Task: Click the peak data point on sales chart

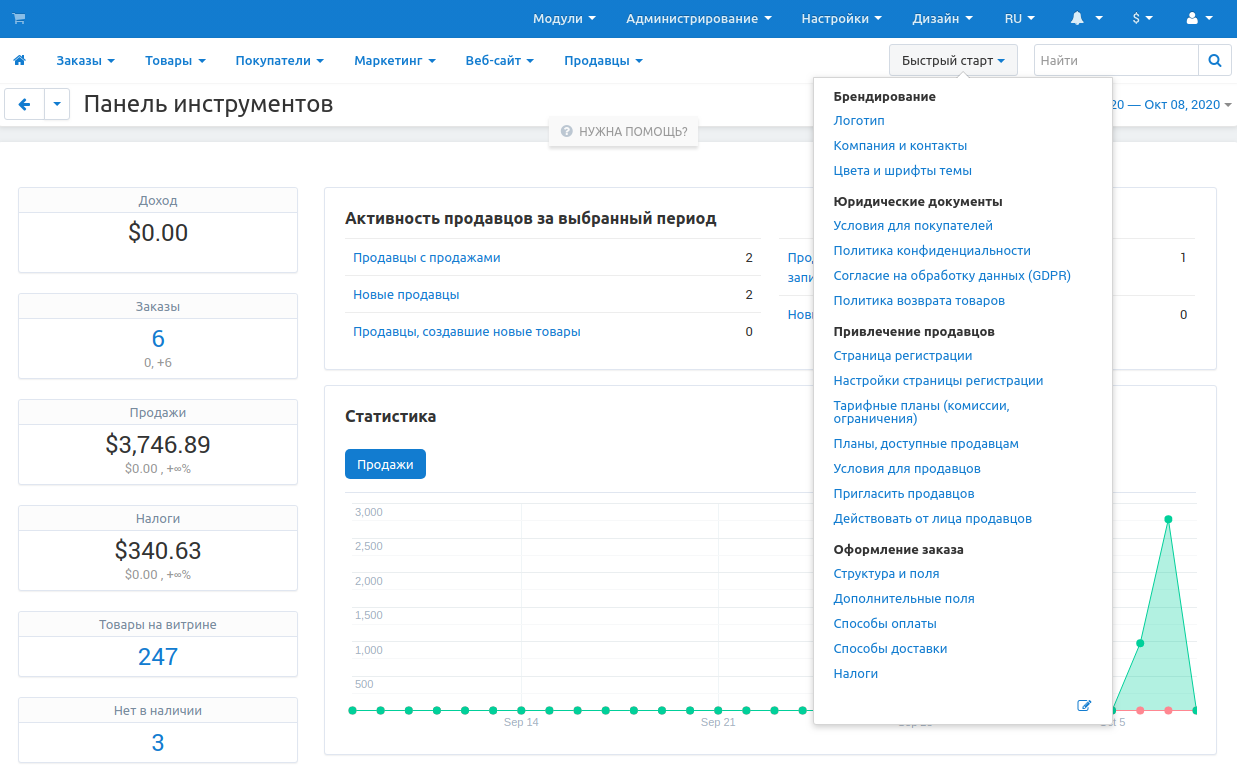Action: (x=1168, y=519)
